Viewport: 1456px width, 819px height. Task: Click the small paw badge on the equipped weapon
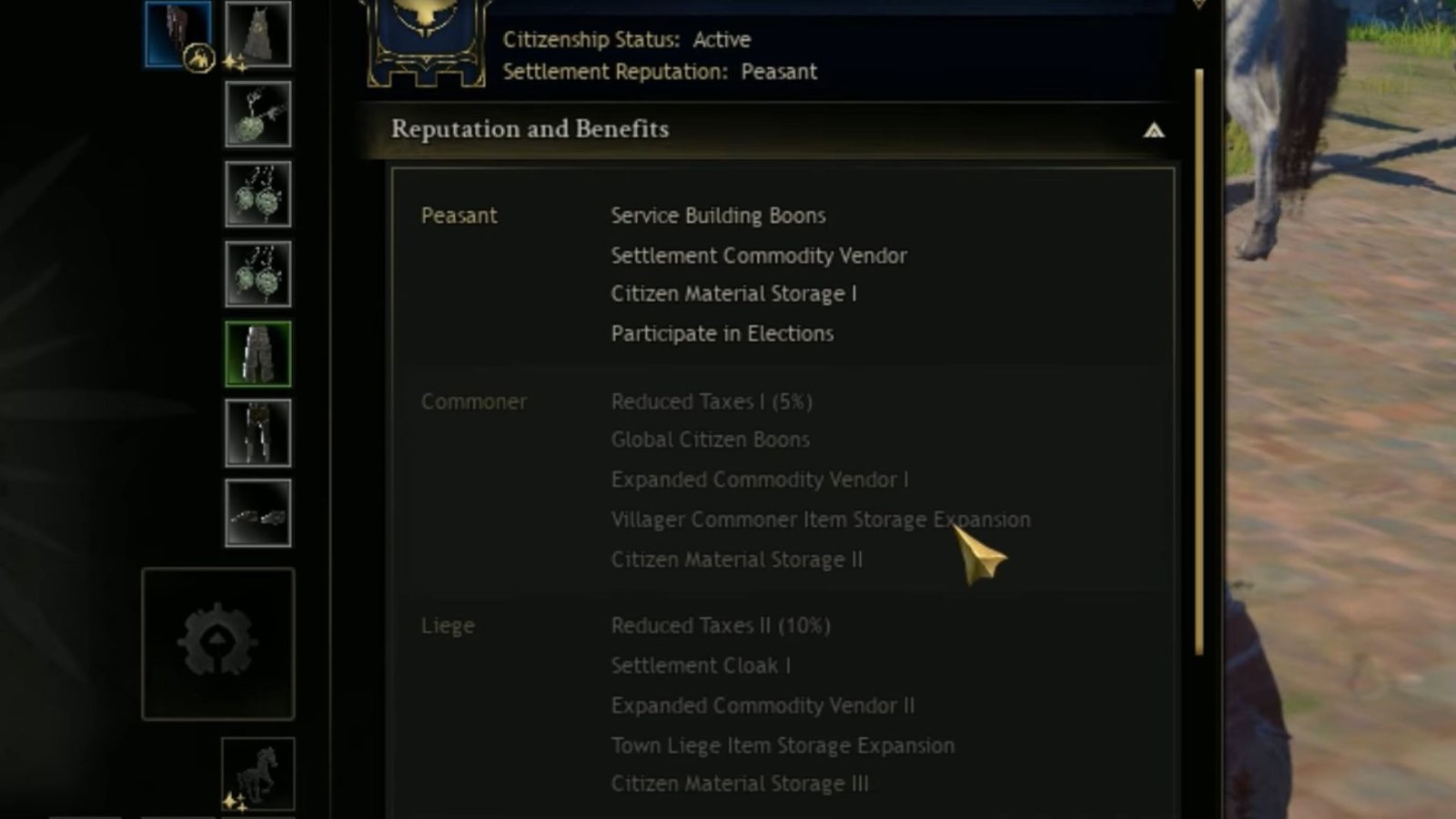tap(198, 56)
